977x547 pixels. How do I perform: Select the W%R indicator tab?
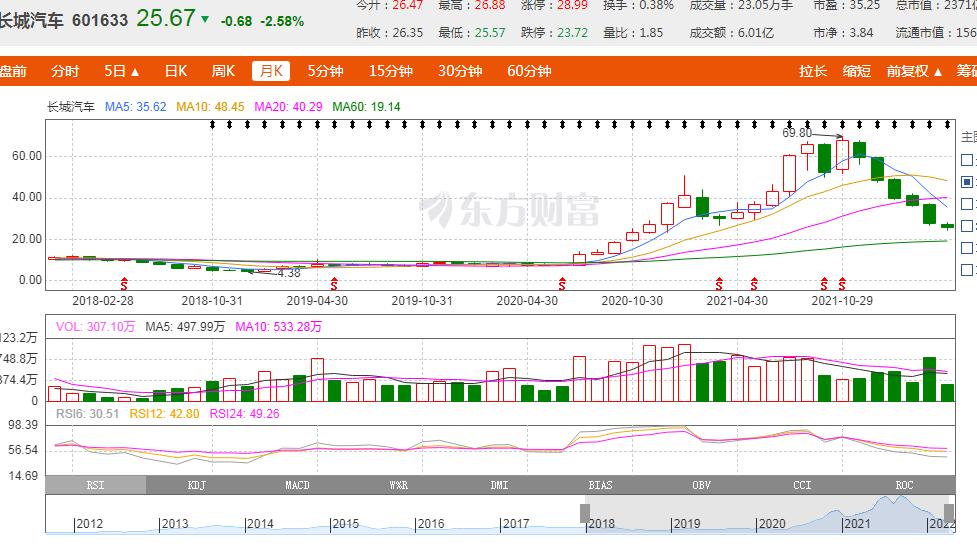399,485
